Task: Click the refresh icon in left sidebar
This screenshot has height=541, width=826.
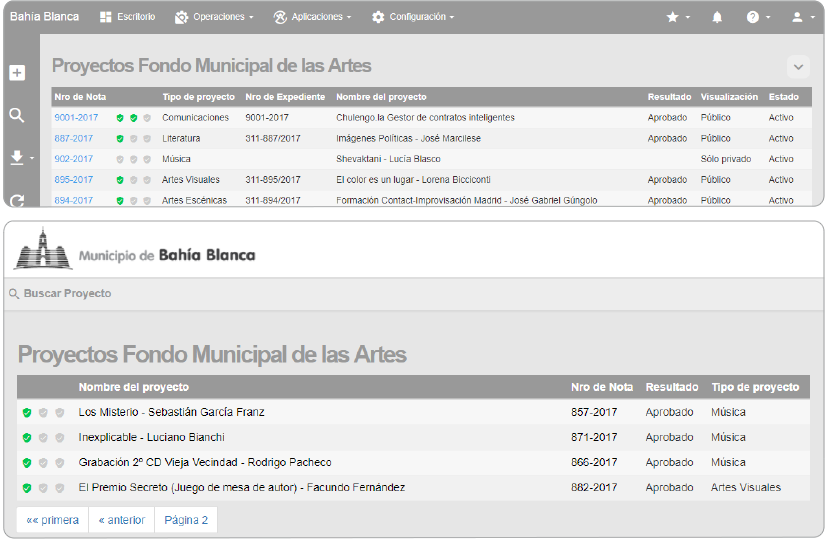Action: pyautogui.click(x=16, y=200)
